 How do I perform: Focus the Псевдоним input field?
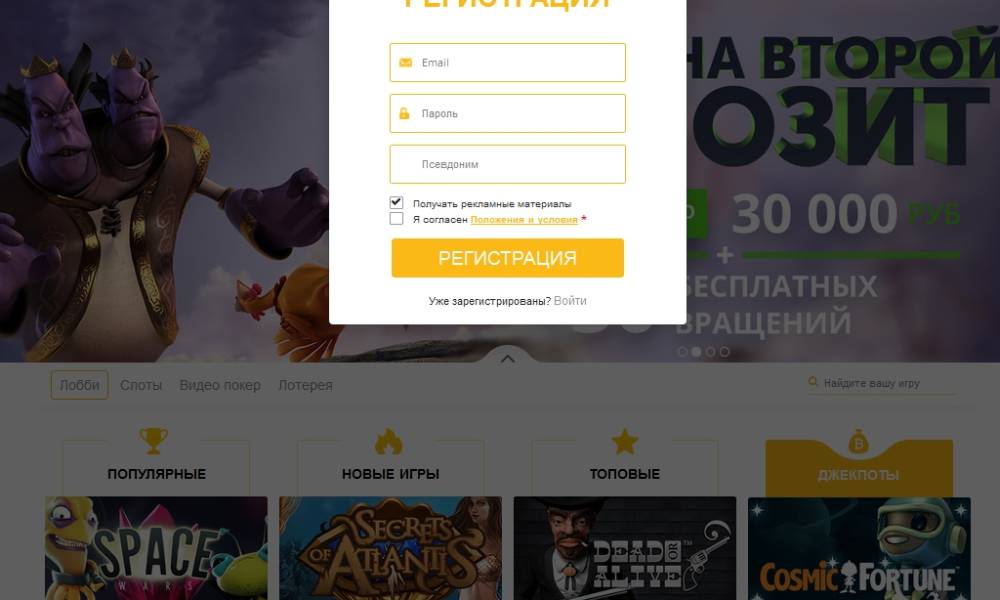click(508, 165)
